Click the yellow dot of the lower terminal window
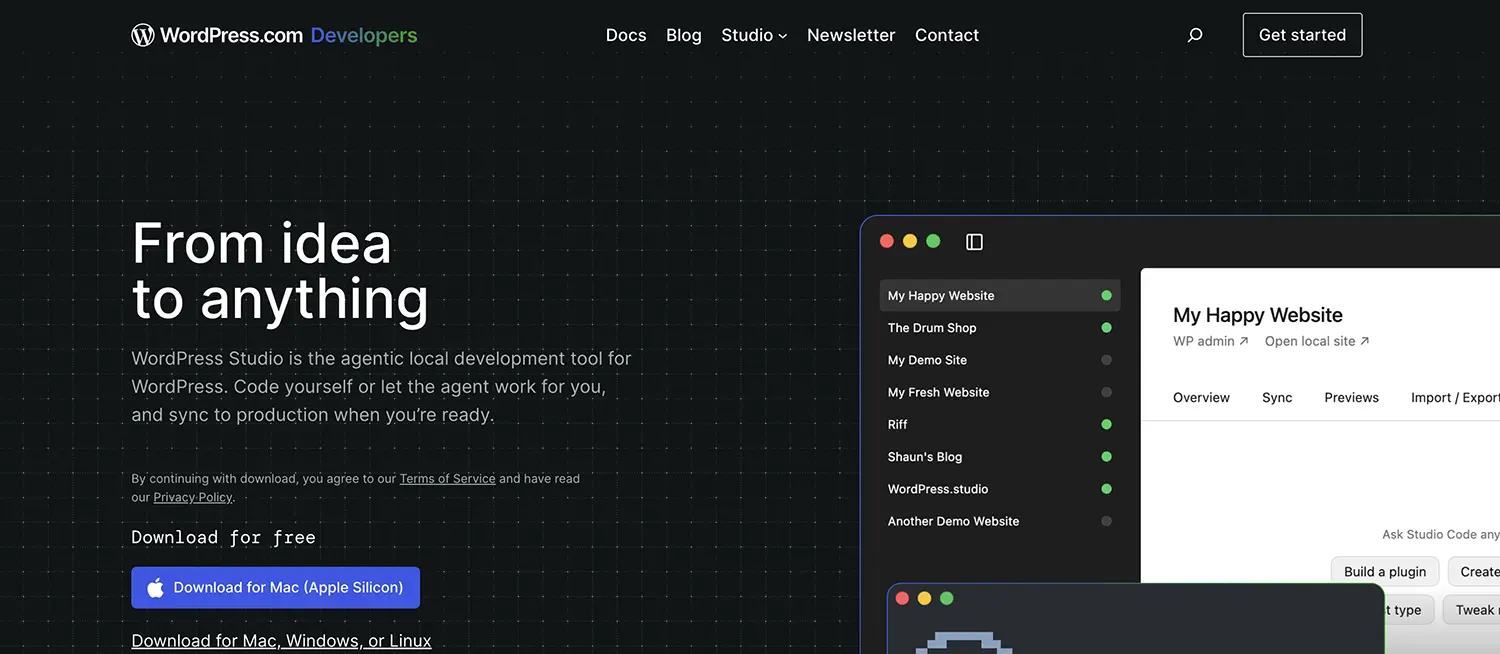 [x=924, y=598]
